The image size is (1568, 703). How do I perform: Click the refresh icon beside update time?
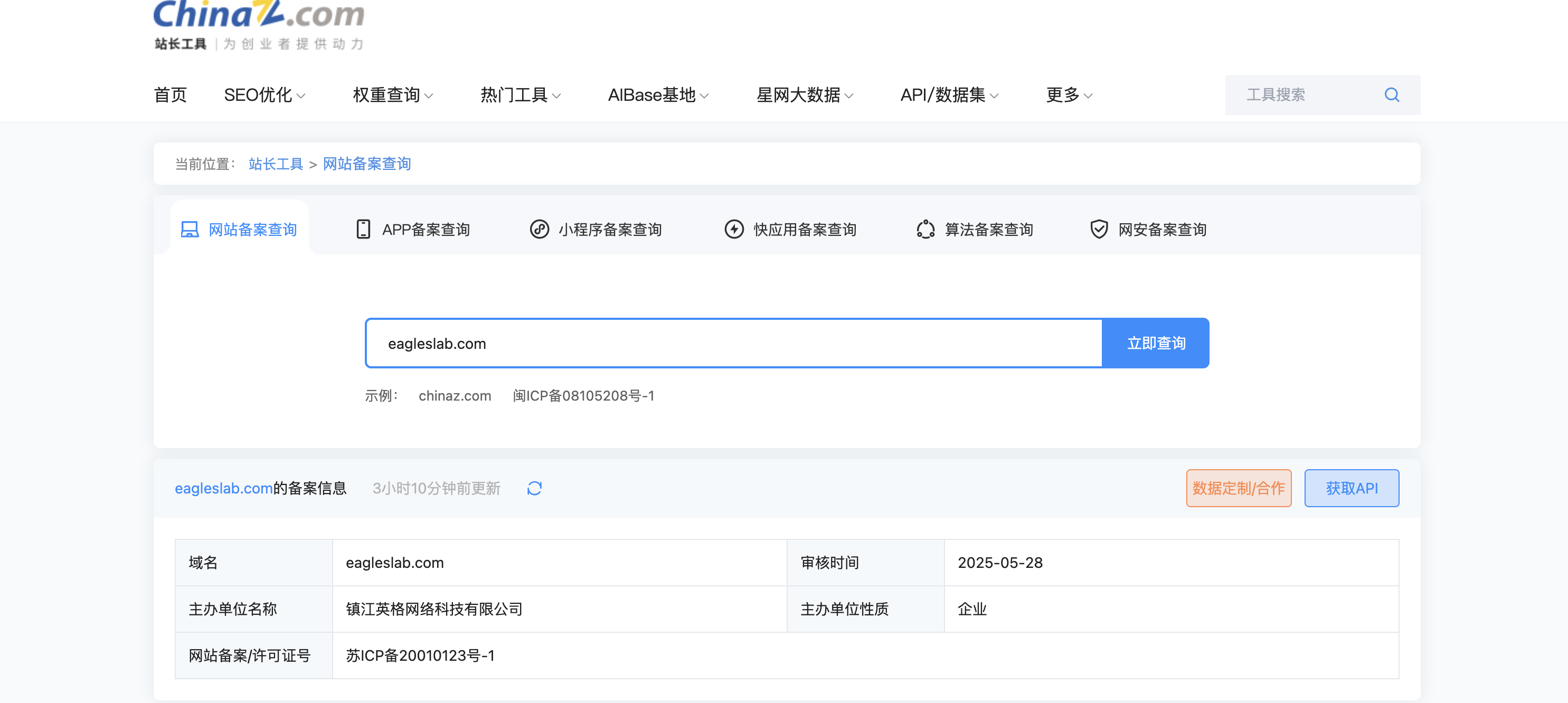[x=534, y=488]
